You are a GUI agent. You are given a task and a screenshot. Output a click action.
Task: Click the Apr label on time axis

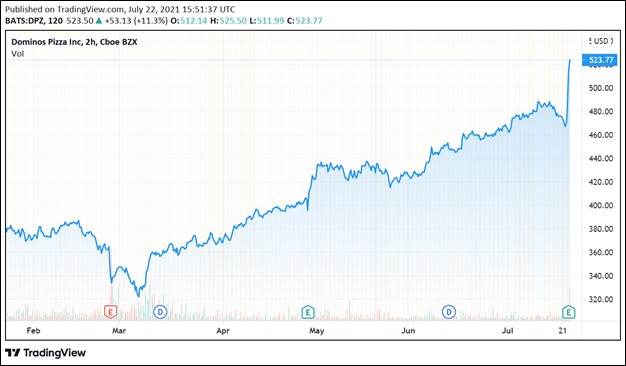click(223, 331)
